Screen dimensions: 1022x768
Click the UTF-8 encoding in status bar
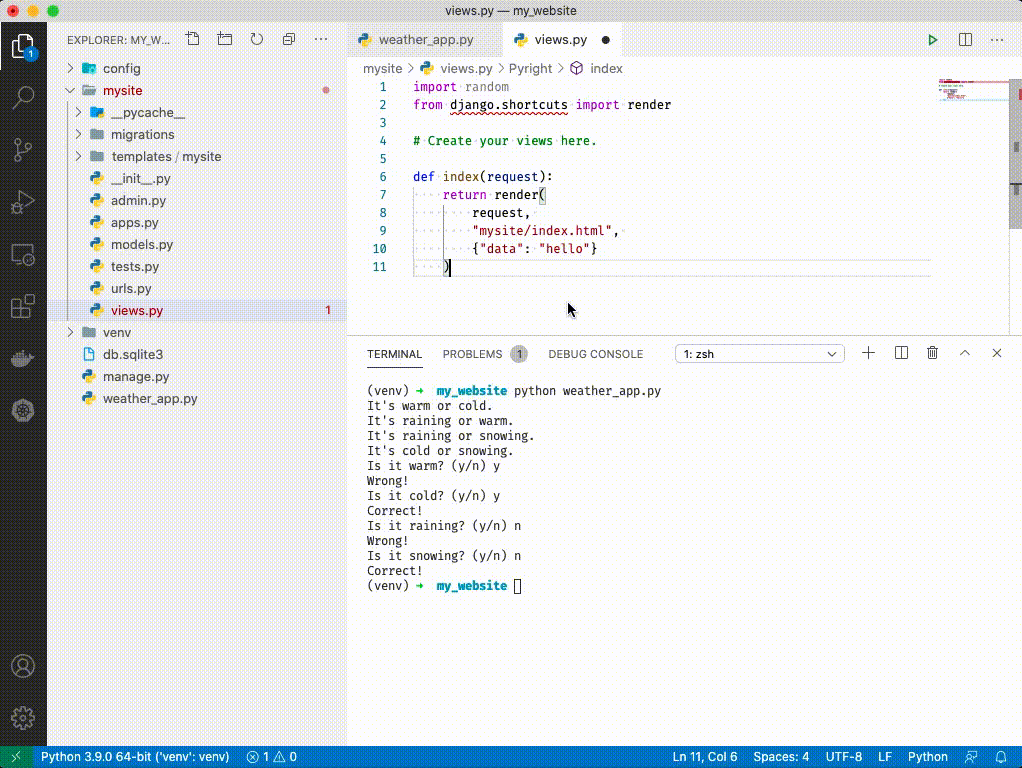coord(844,757)
